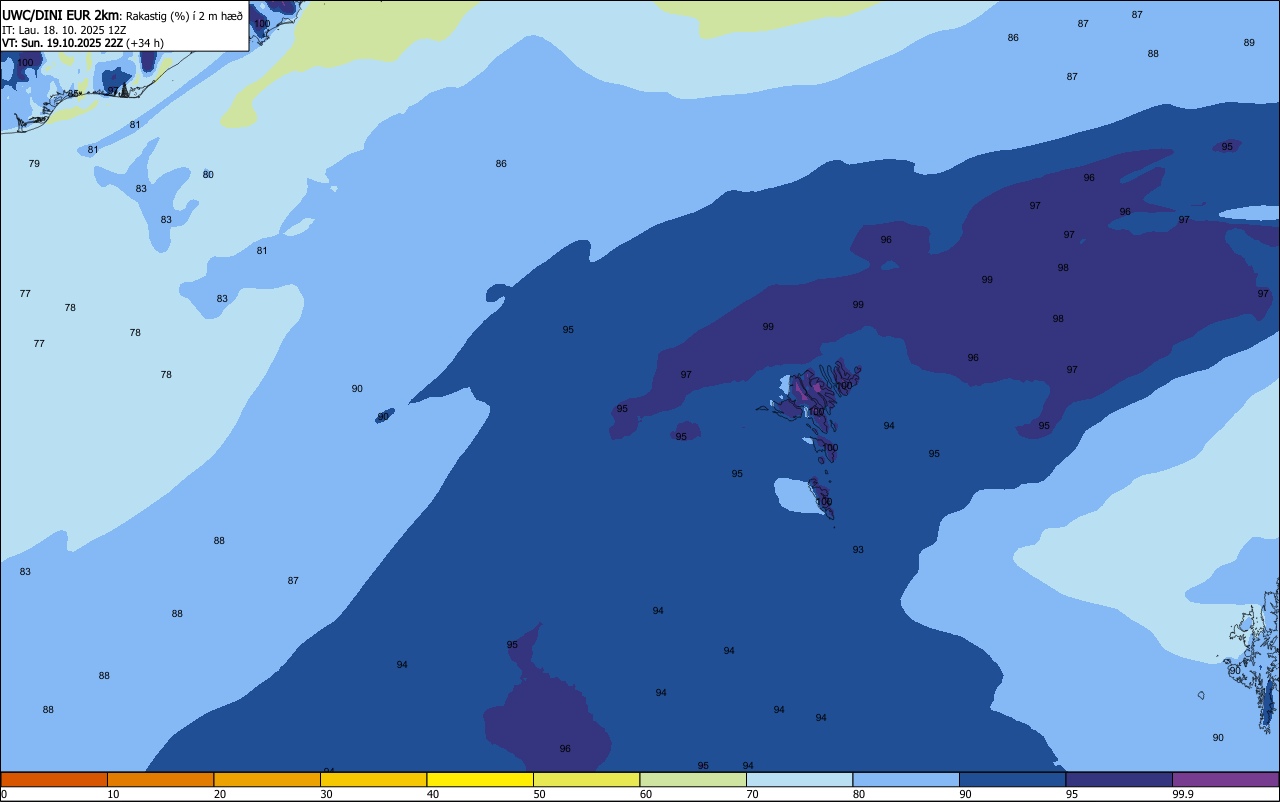Click the pale green 60–70 legend swatch

click(693, 779)
